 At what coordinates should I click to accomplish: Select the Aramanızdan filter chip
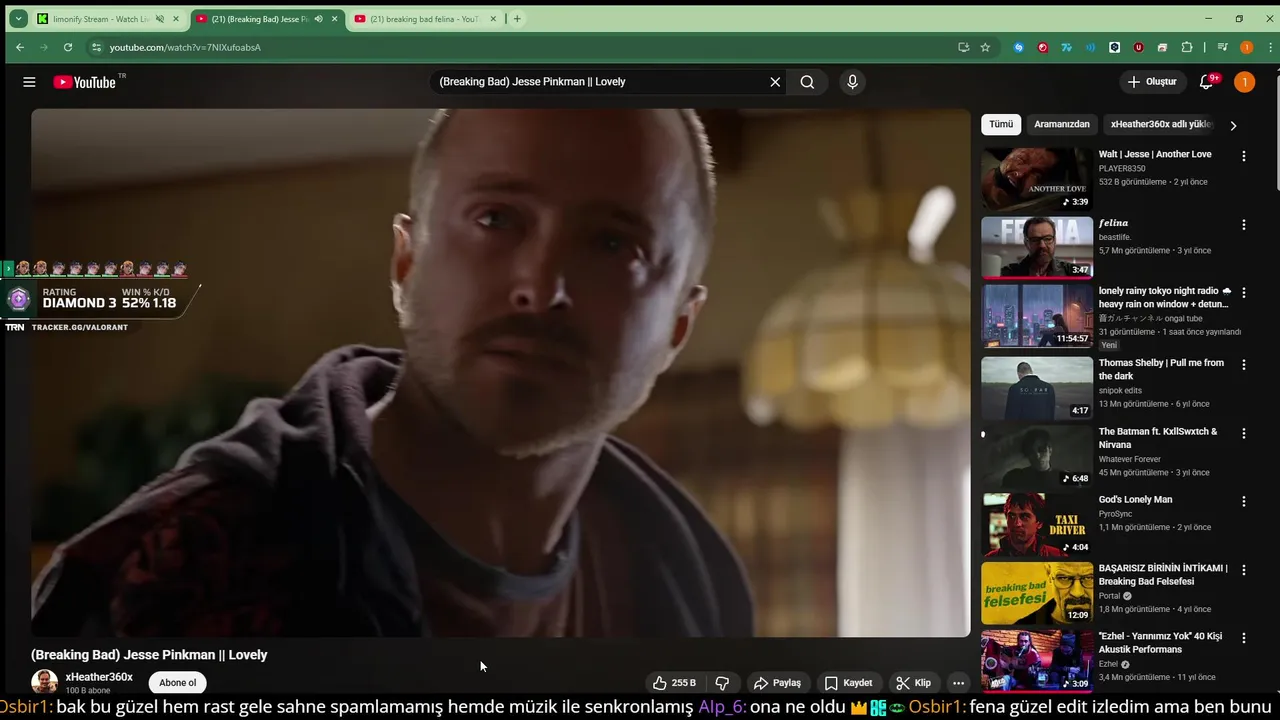[x=1061, y=124]
